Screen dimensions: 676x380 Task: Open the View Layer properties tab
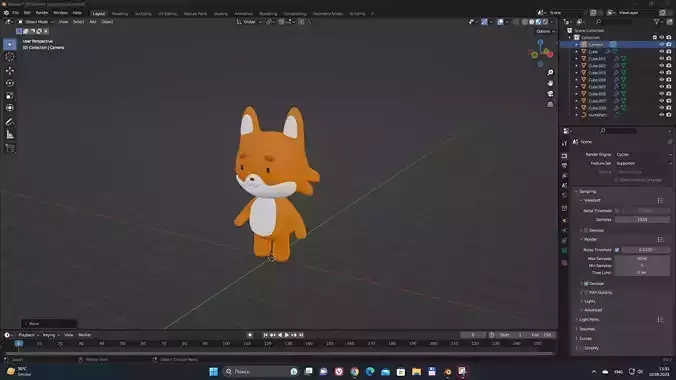(x=564, y=176)
